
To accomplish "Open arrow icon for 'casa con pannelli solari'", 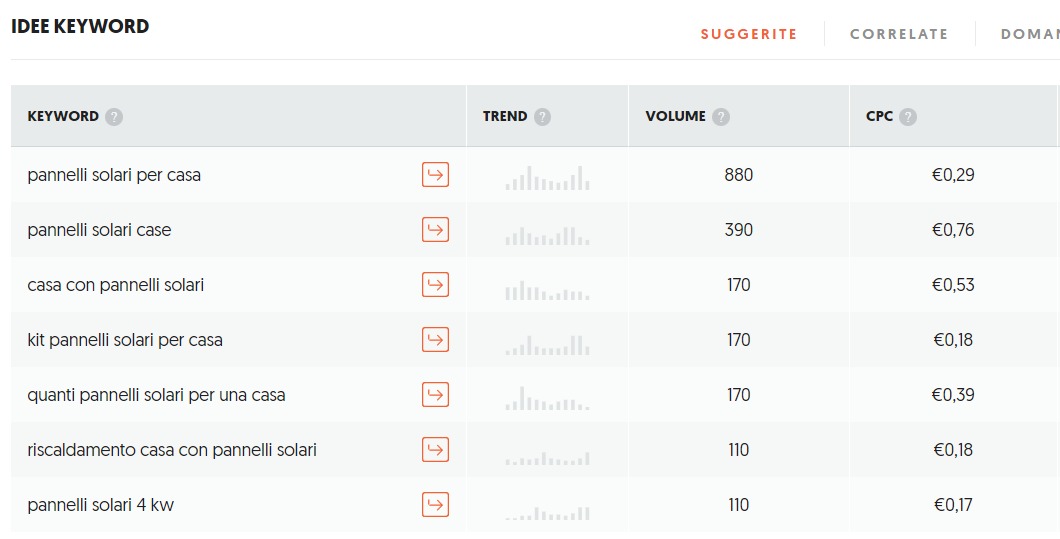I will 435,285.
